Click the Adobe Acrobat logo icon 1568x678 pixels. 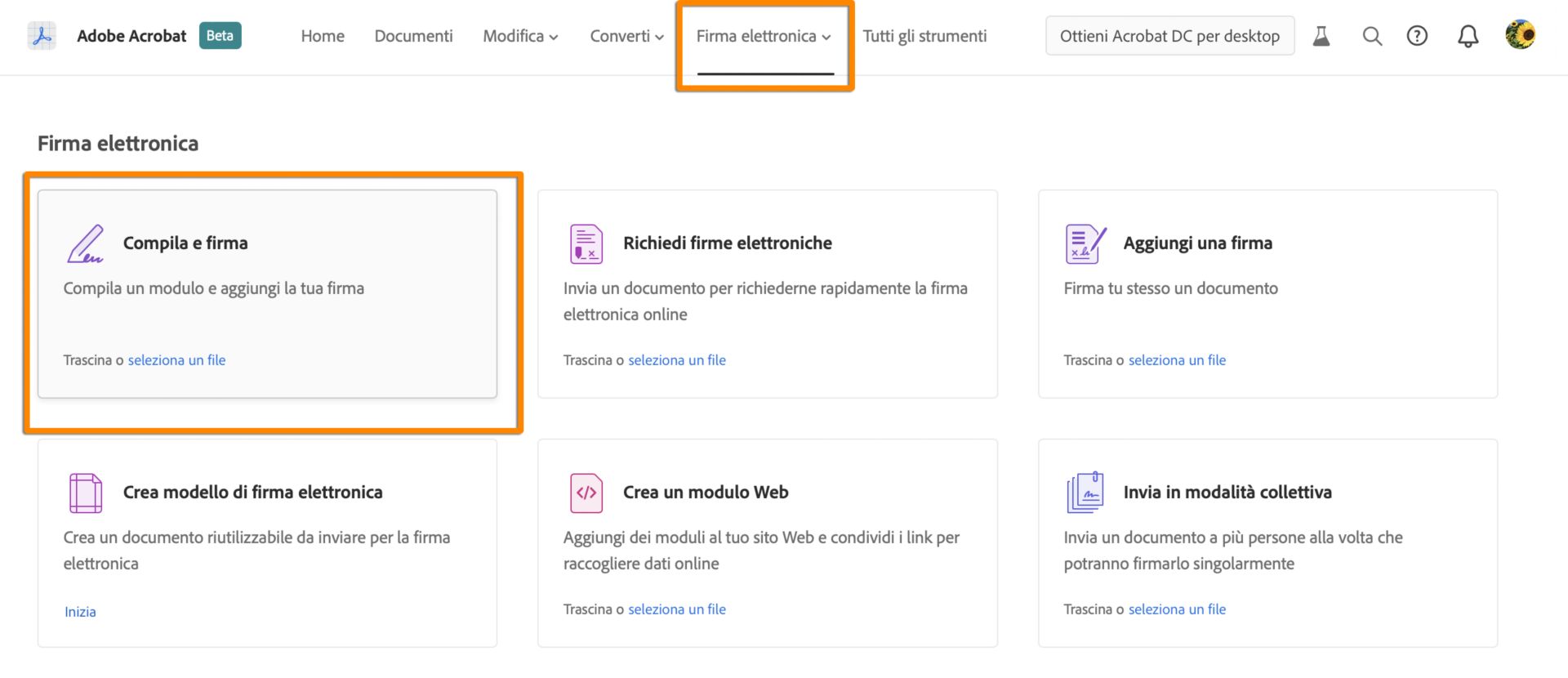(42, 36)
